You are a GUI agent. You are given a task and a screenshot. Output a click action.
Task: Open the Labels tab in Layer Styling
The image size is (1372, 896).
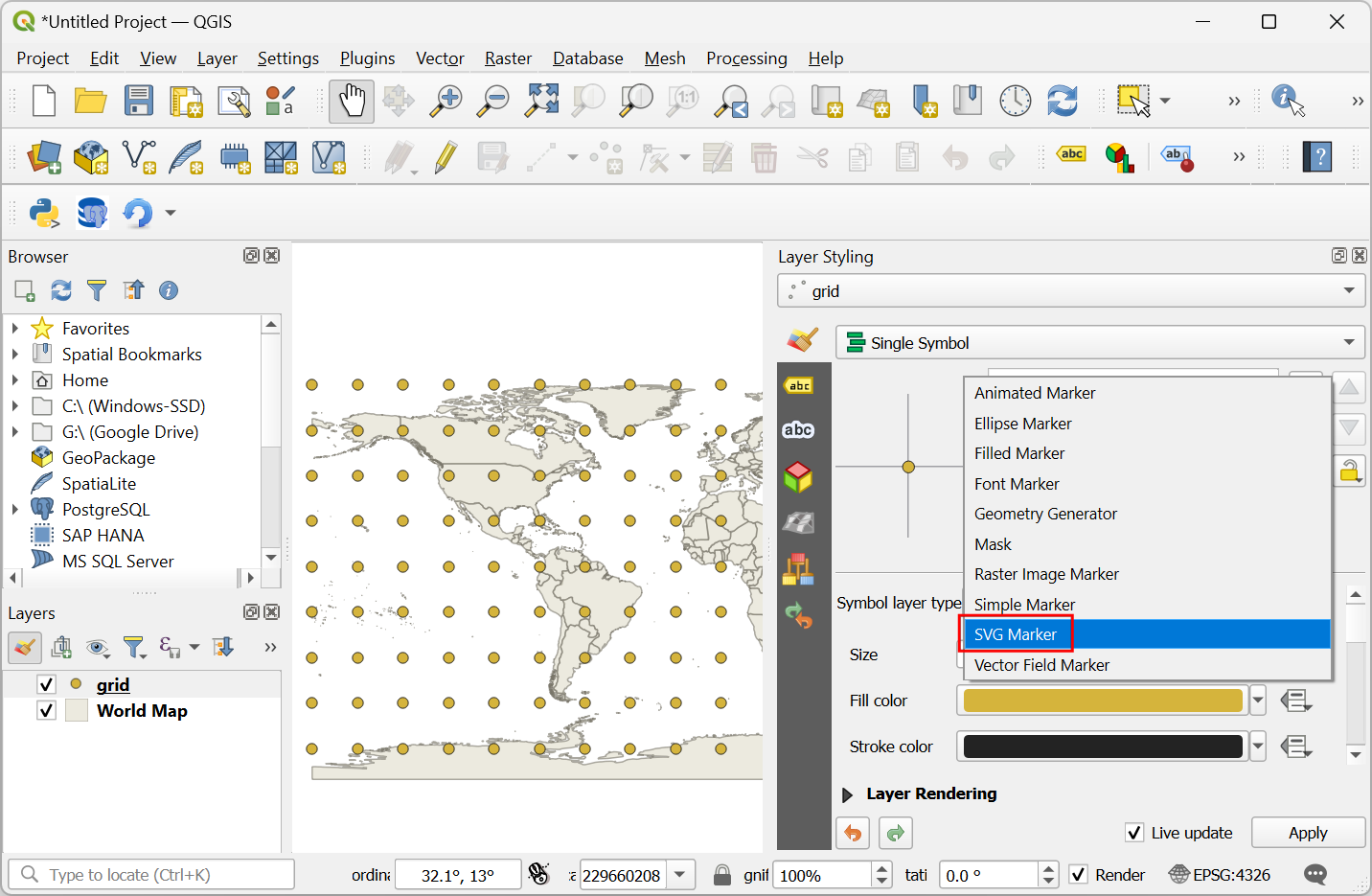click(798, 385)
